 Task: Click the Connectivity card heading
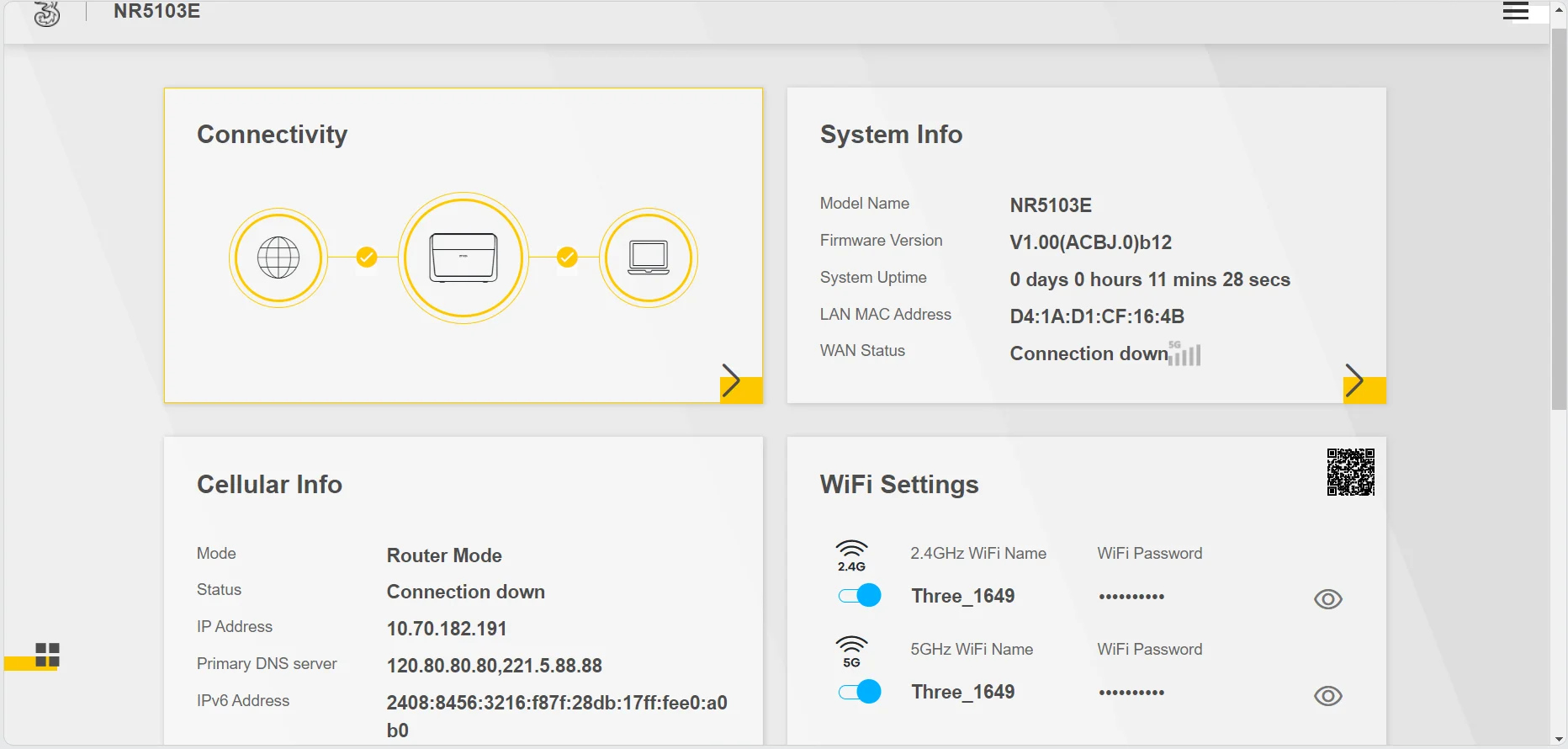pos(272,135)
